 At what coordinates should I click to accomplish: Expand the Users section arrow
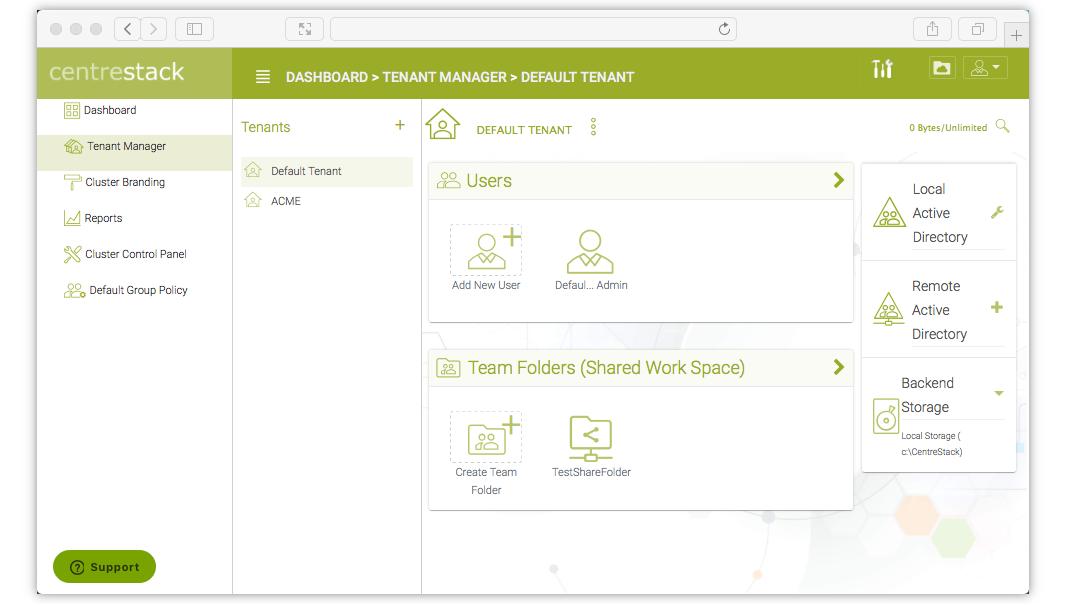click(838, 180)
